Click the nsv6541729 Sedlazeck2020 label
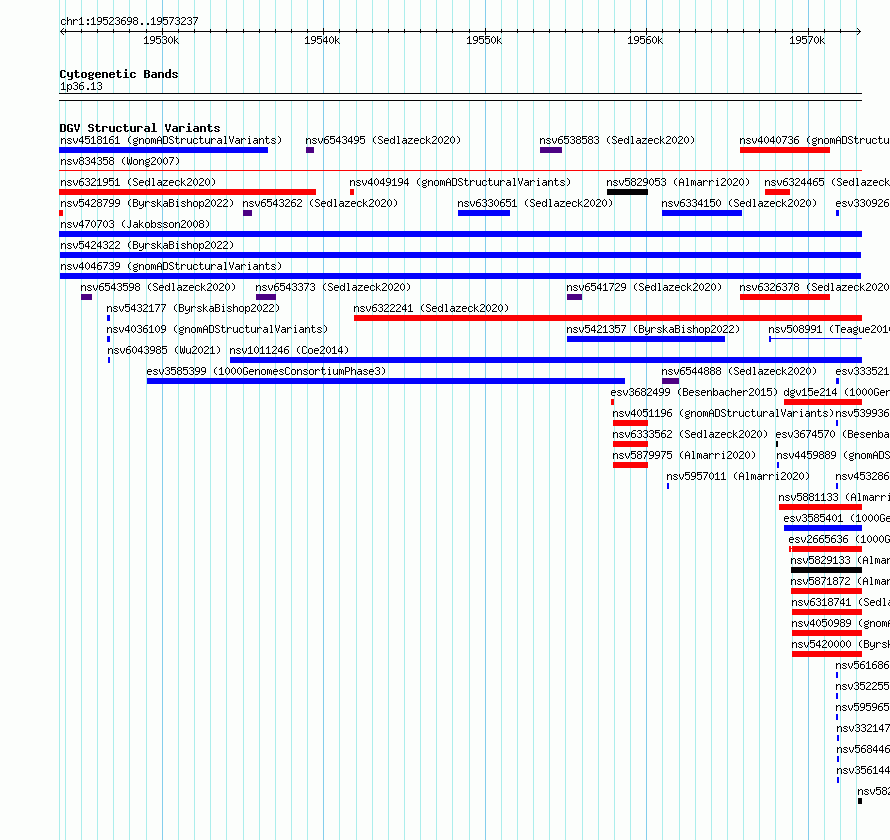 tap(644, 287)
